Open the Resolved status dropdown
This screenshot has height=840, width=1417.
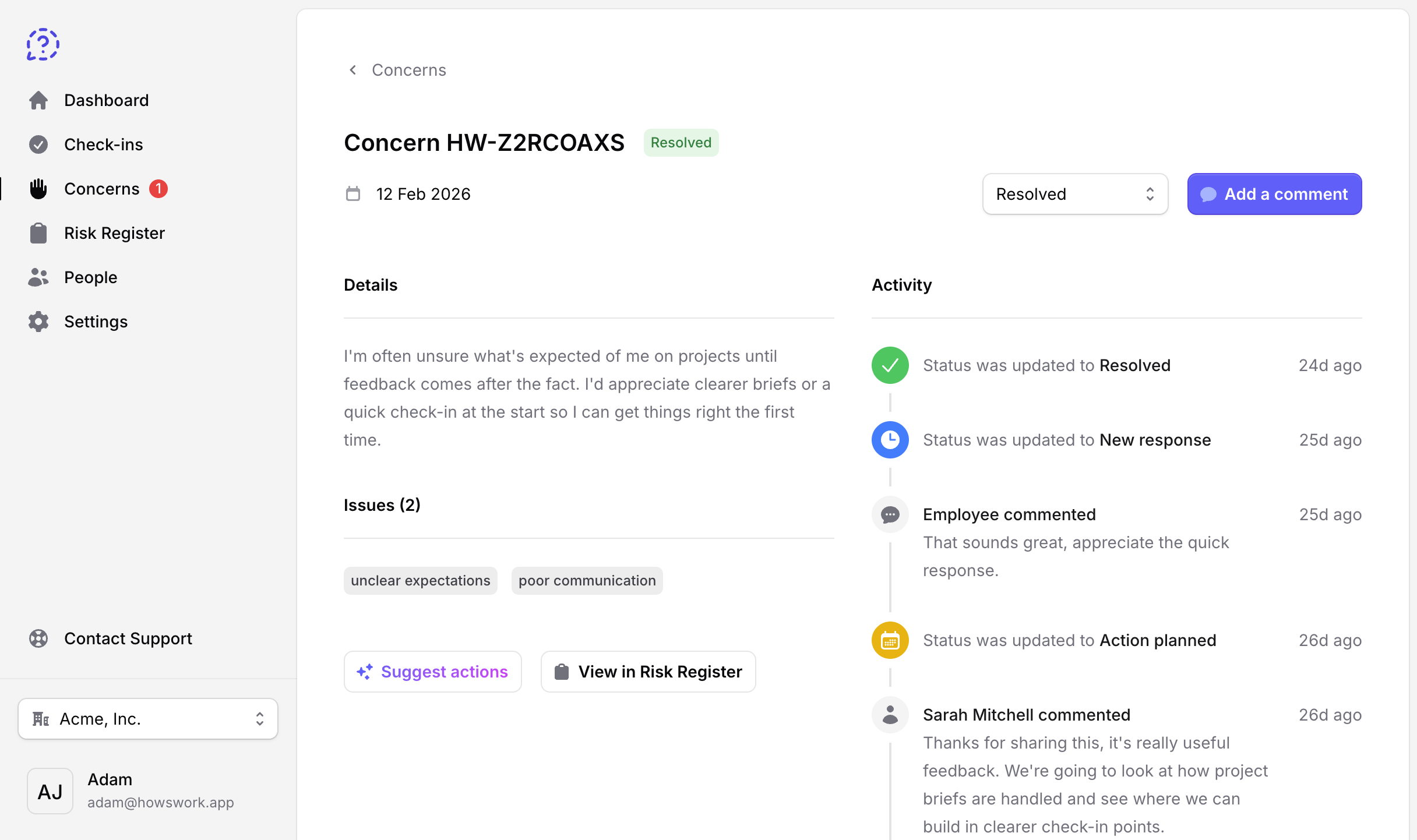(x=1075, y=194)
